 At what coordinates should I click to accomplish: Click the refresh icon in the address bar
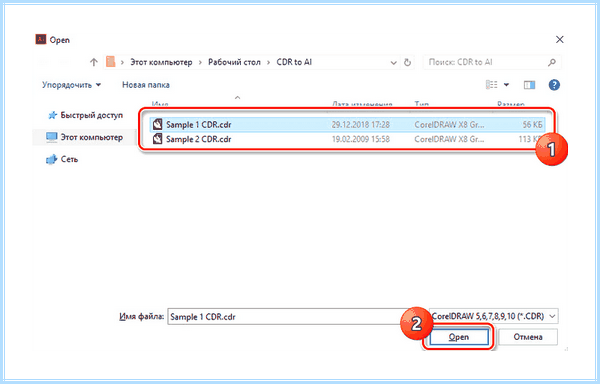pos(408,62)
